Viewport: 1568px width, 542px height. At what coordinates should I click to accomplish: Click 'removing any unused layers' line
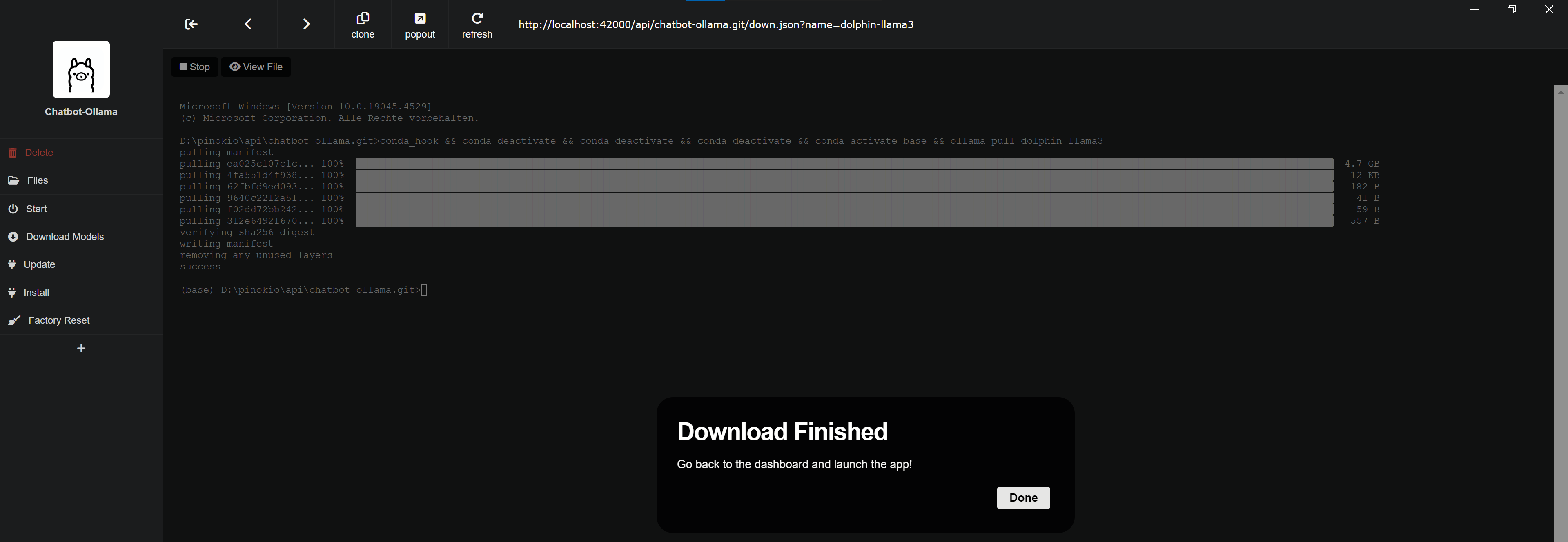[256, 255]
